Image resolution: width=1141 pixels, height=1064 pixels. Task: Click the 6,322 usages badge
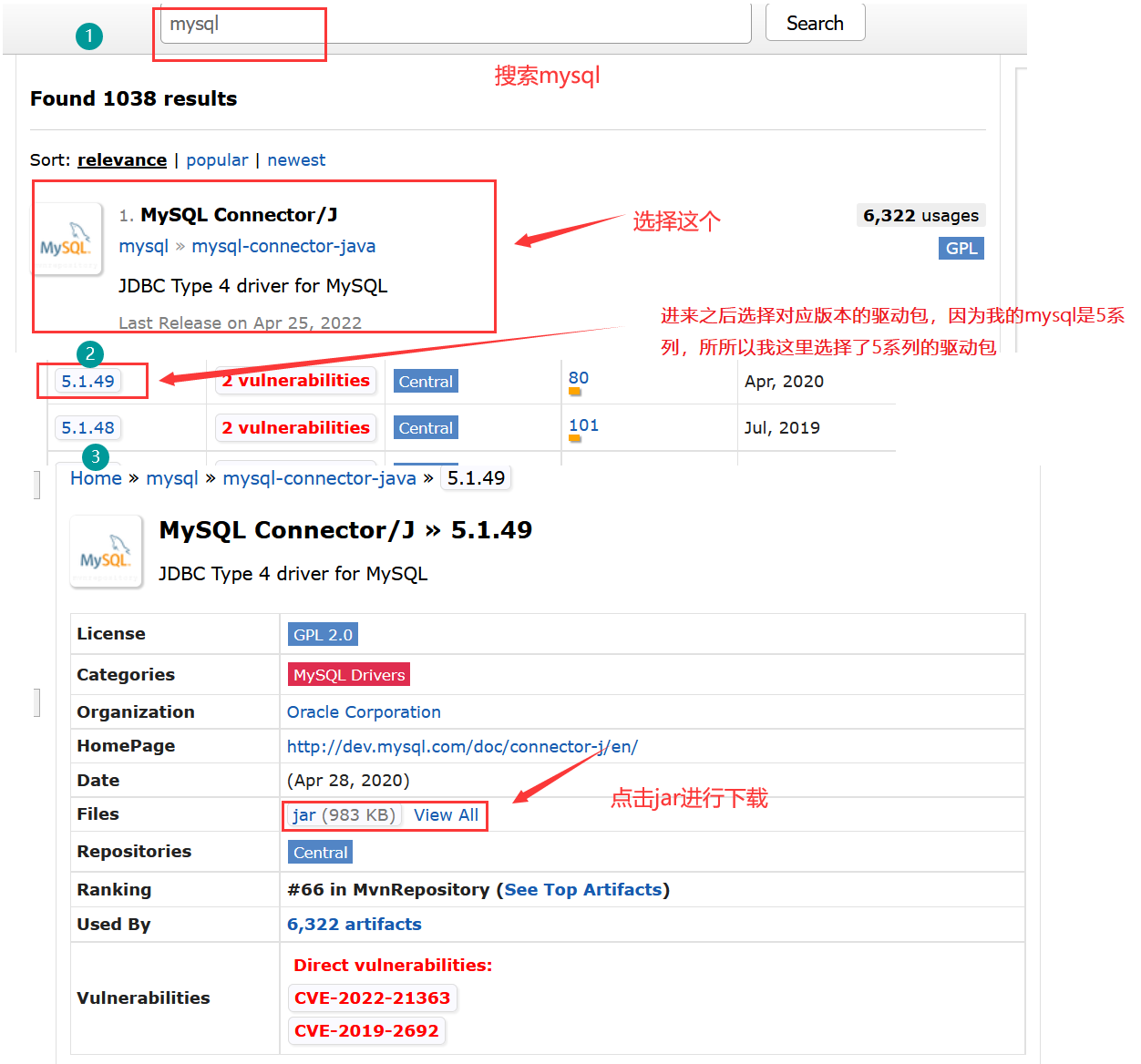tap(920, 216)
